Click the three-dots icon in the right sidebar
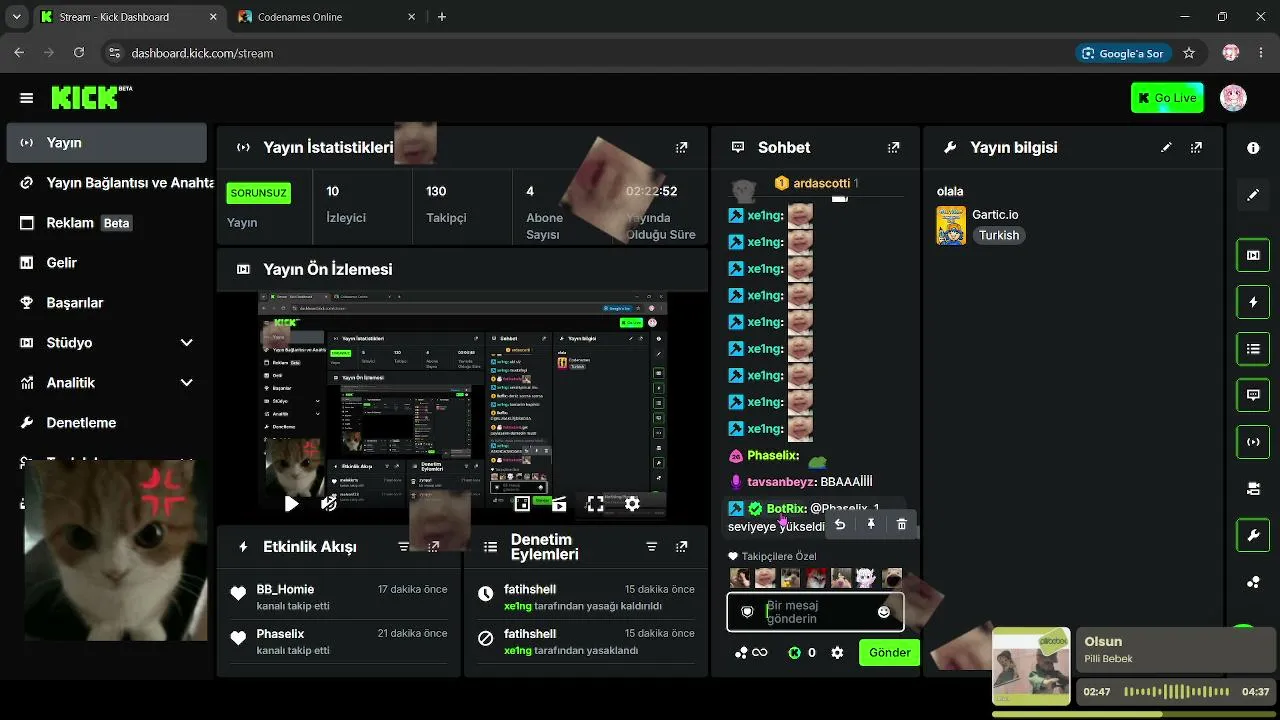The height and width of the screenshot is (720, 1280). pyautogui.click(x=1253, y=582)
